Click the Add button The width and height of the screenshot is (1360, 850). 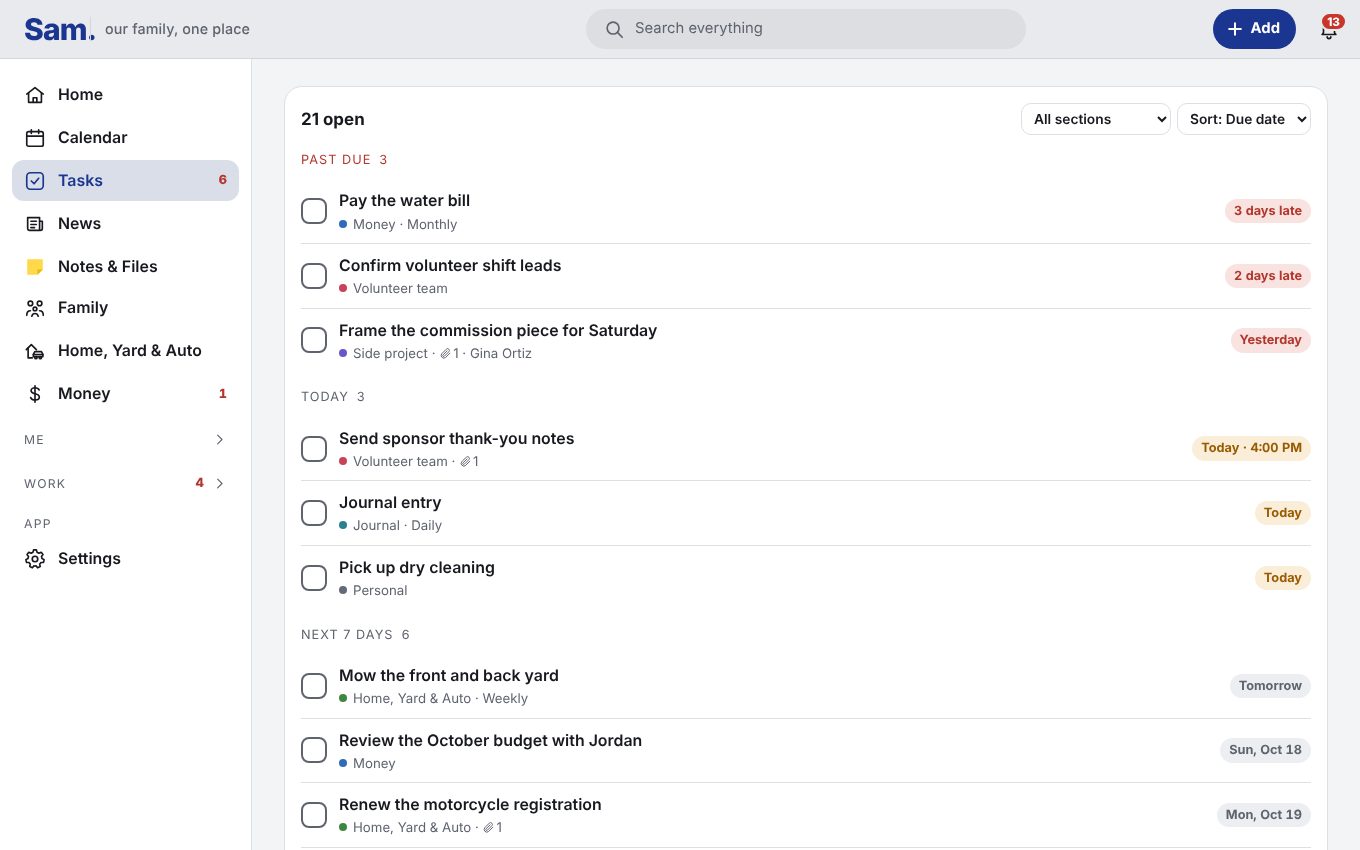[1254, 29]
